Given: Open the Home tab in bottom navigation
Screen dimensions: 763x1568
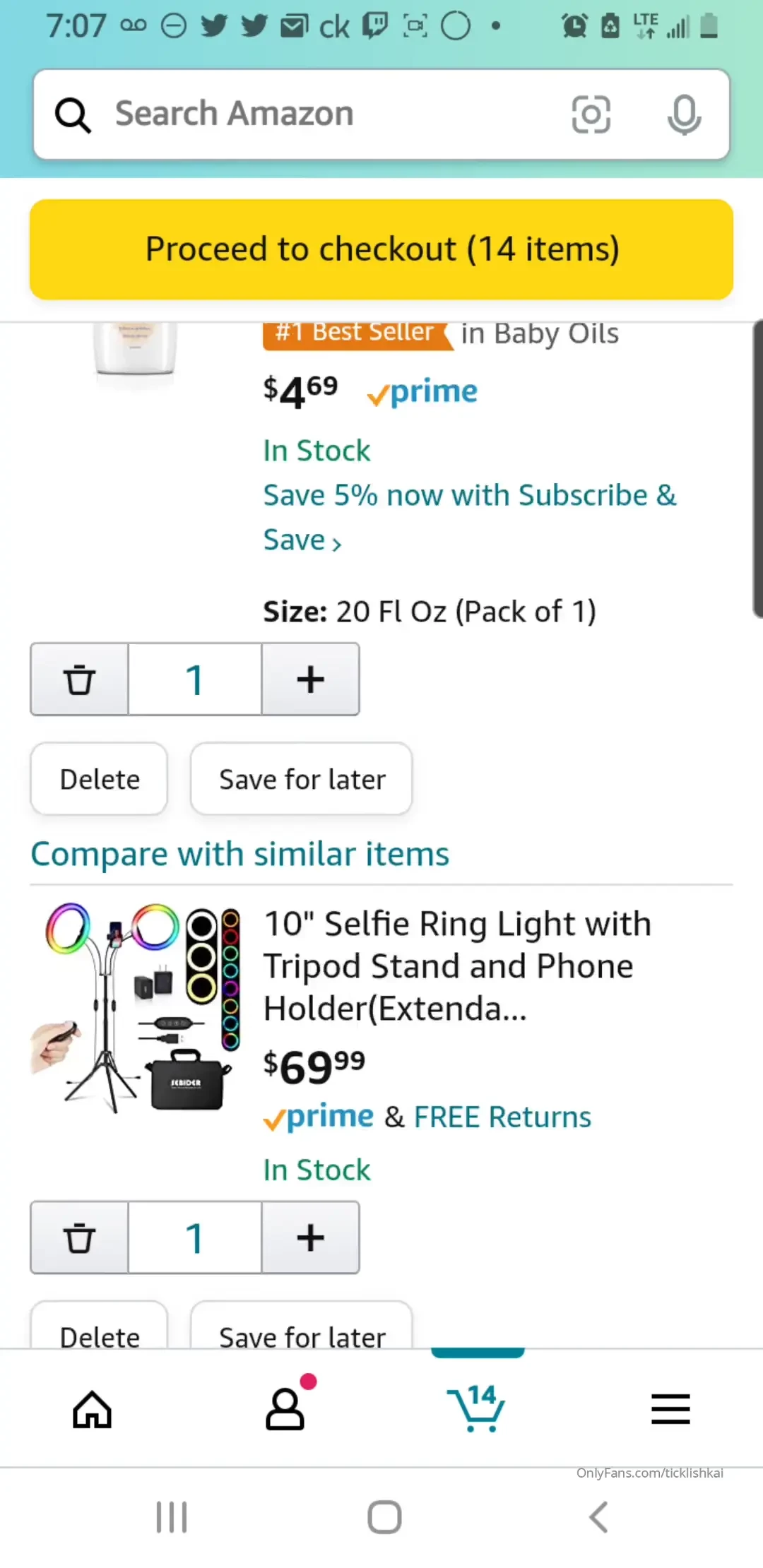Looking at the screenshot, I should (92, 1410).
